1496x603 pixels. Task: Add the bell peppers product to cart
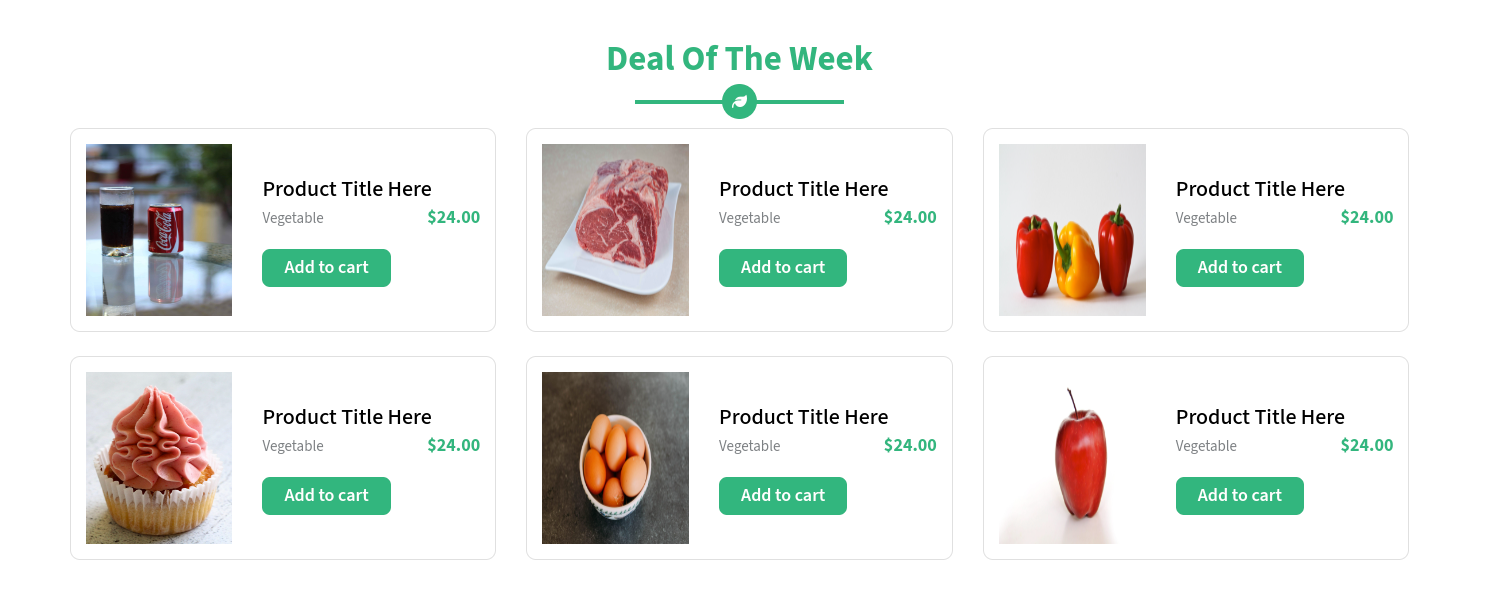coord(1240,268)
